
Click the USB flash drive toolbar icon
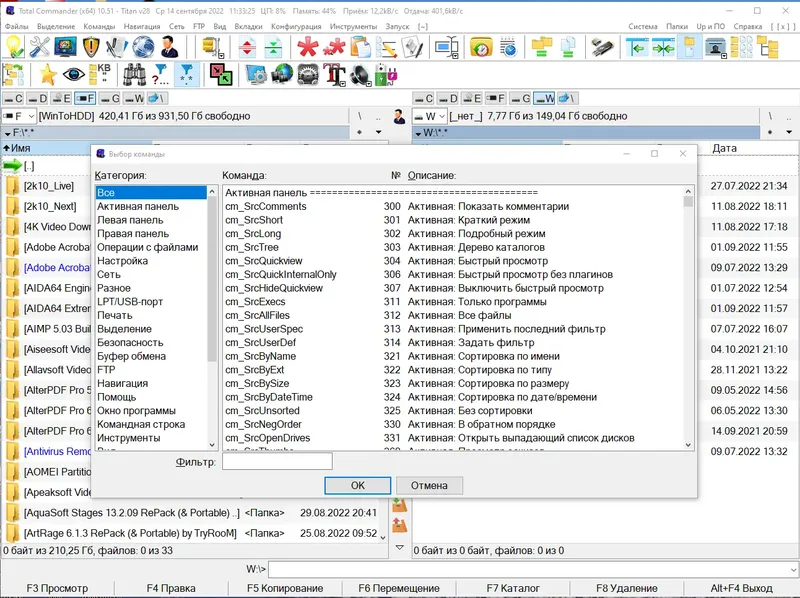(x=602, y=47)
